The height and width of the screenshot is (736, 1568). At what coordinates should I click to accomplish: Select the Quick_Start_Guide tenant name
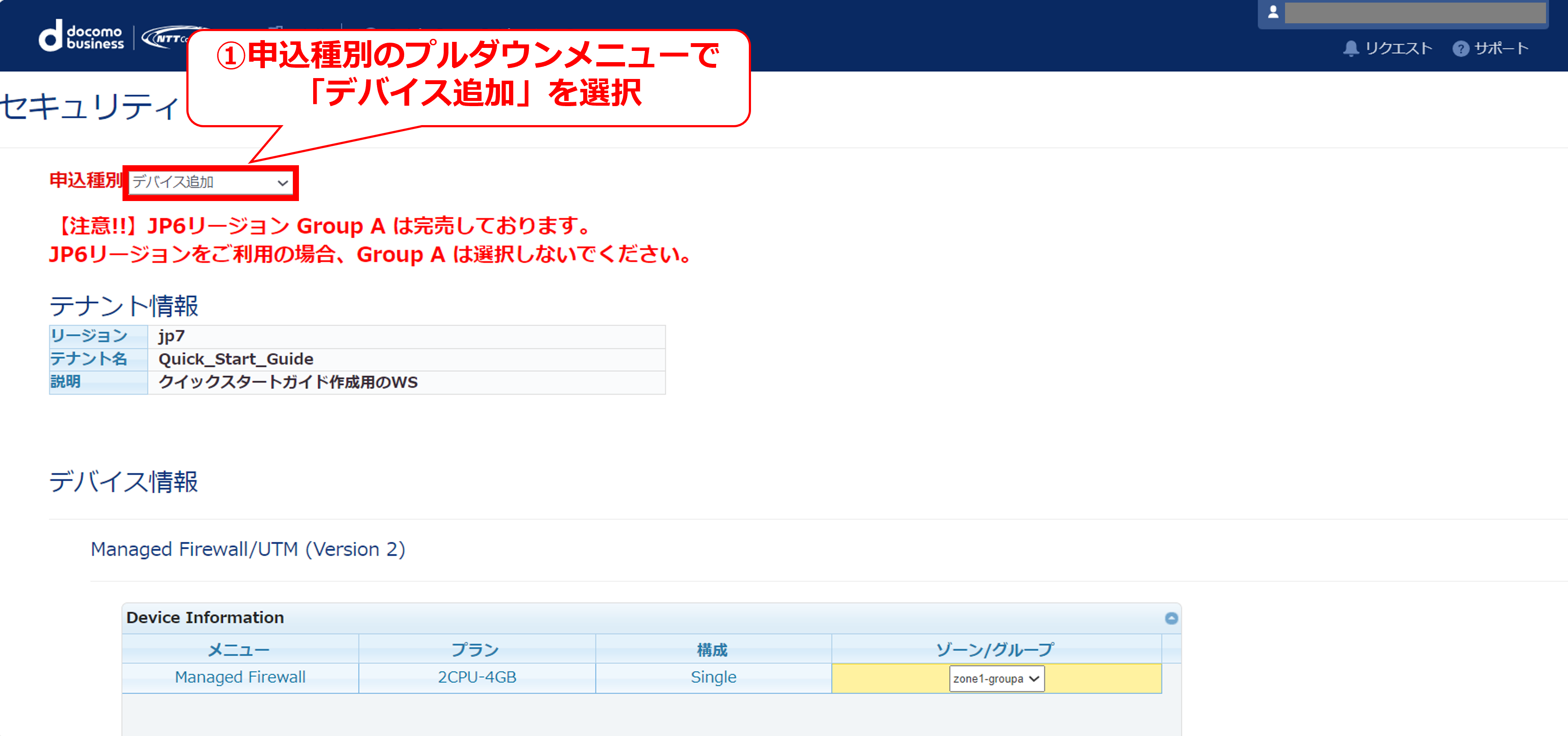click(236, 359)
